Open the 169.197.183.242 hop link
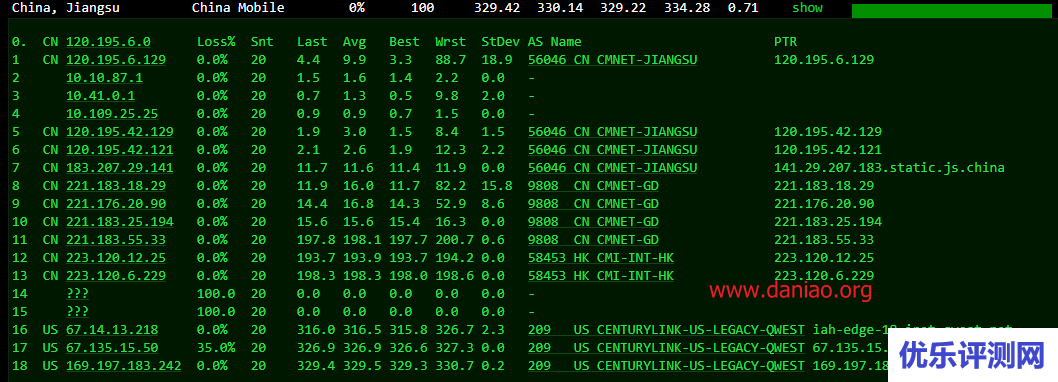The image size is (1058, 382). click(123, 366)
